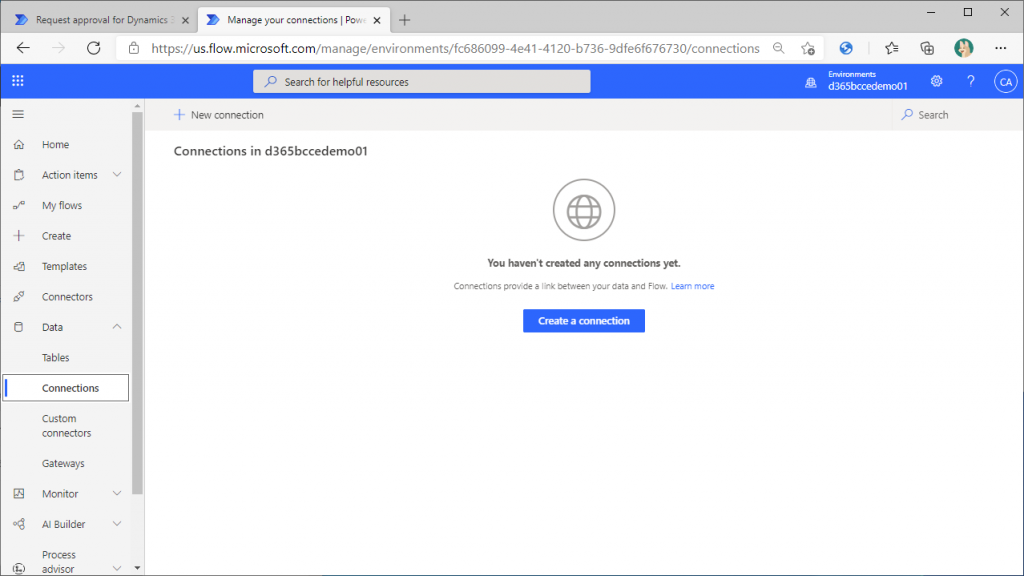
Task: Open the Help question mark icon
Action: [x=970, y=81]
